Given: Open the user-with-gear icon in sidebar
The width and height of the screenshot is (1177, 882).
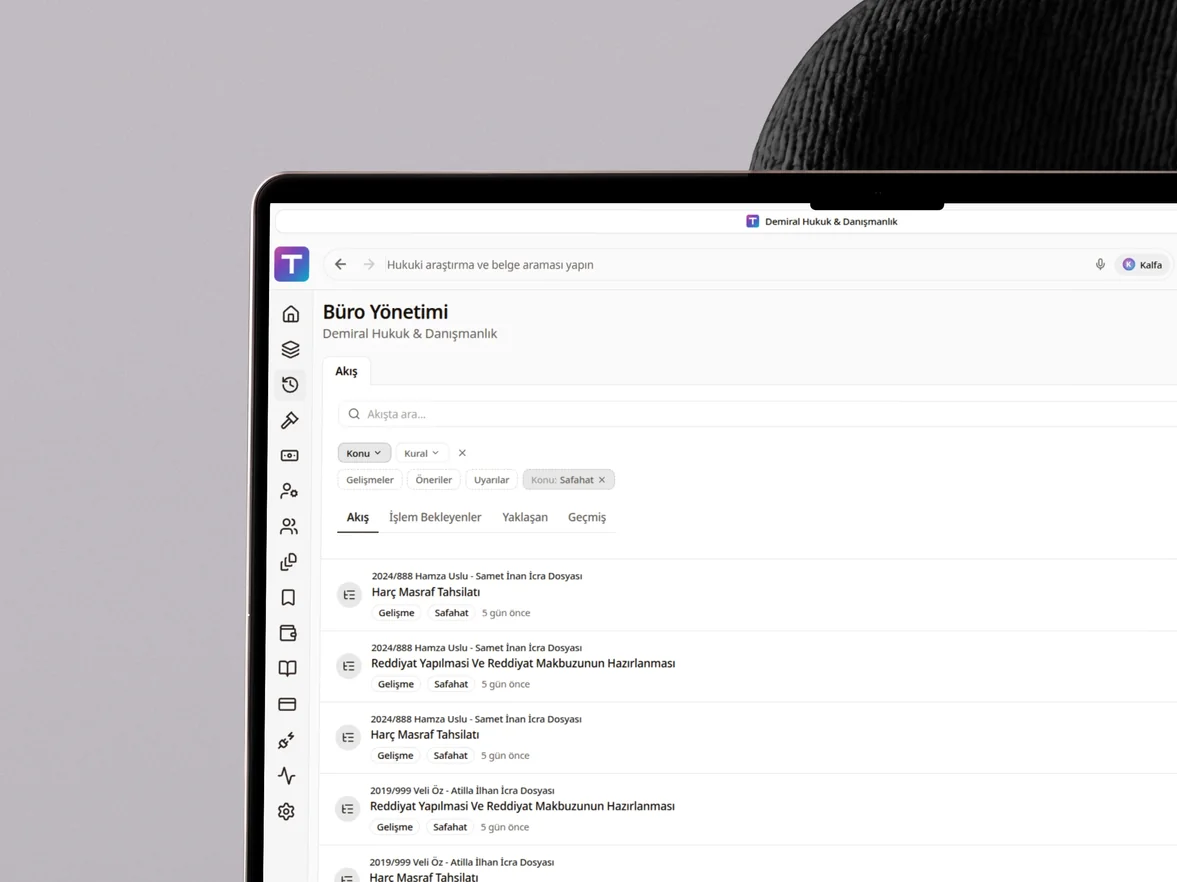Looking at the screenshot, I should coord(289,491).
